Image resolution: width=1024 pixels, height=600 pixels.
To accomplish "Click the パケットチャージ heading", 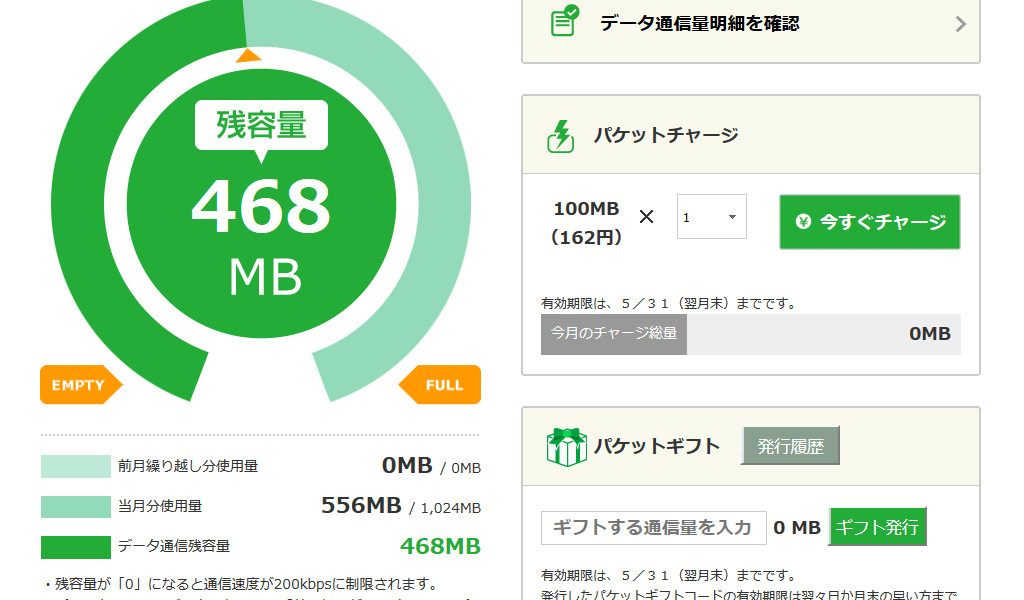I will (x=666, y=135).
